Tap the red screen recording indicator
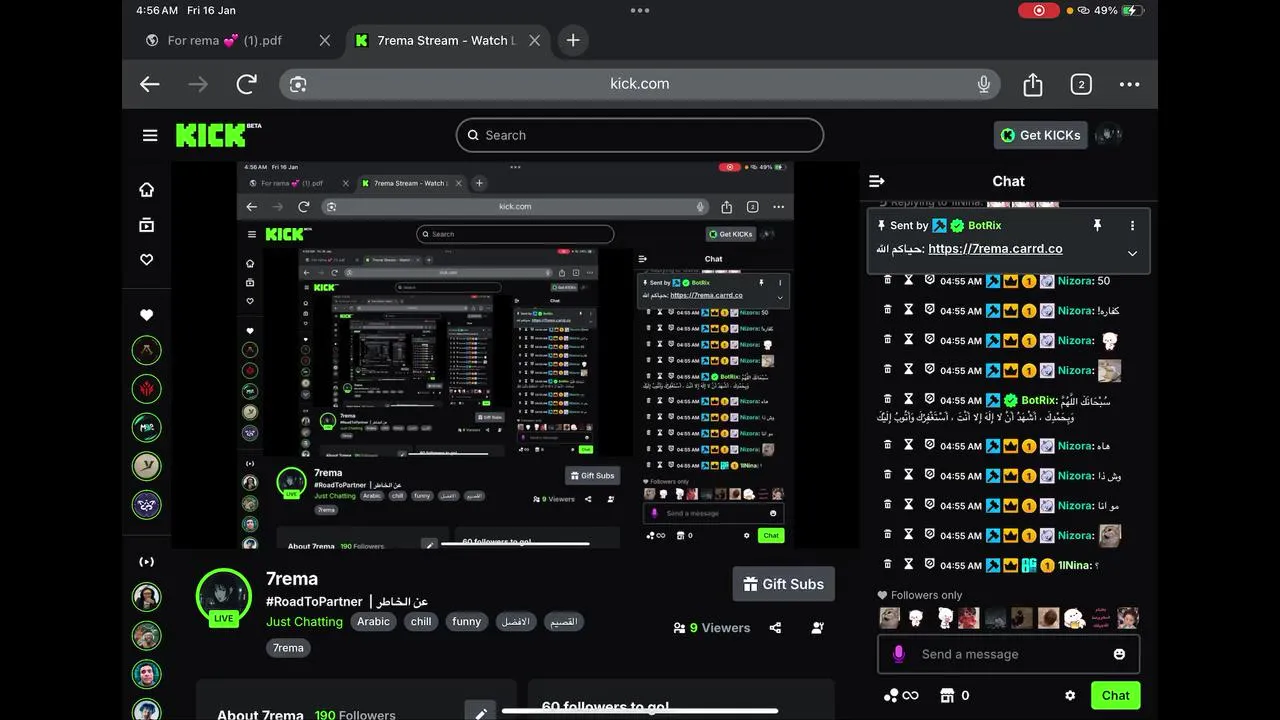 pyautogui.click(x=1039, y=10)
